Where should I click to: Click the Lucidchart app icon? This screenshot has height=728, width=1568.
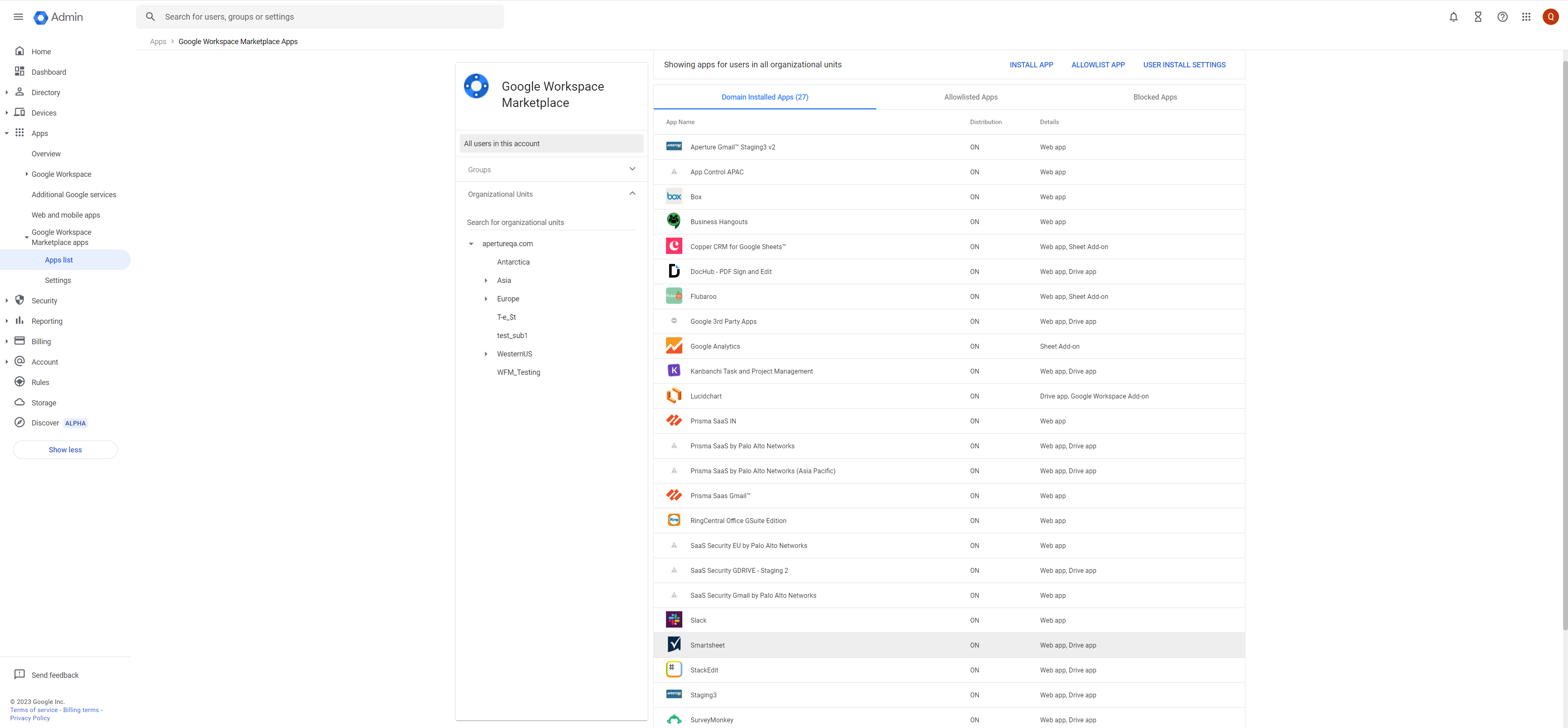coord(674,396)
